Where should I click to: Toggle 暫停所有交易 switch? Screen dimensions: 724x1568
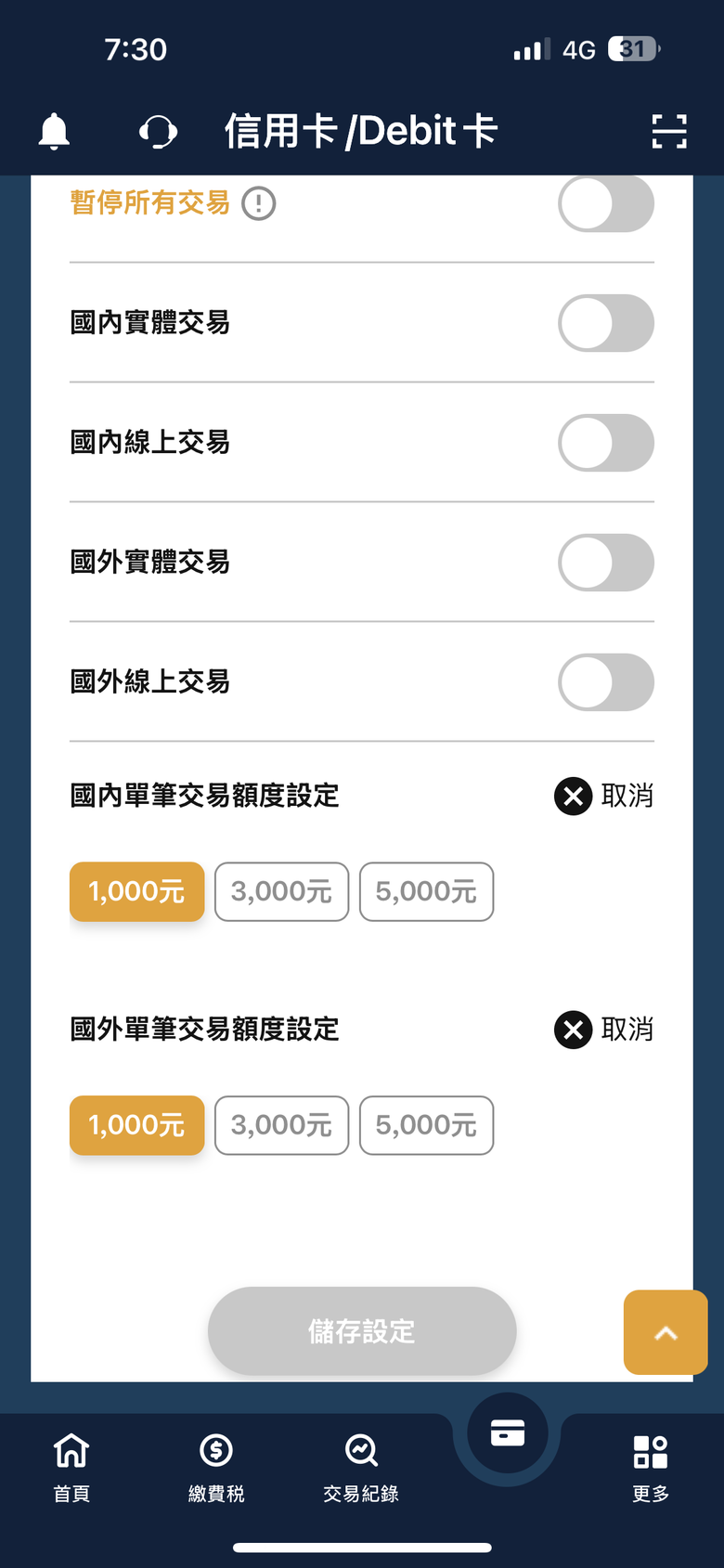coord(606,203)
